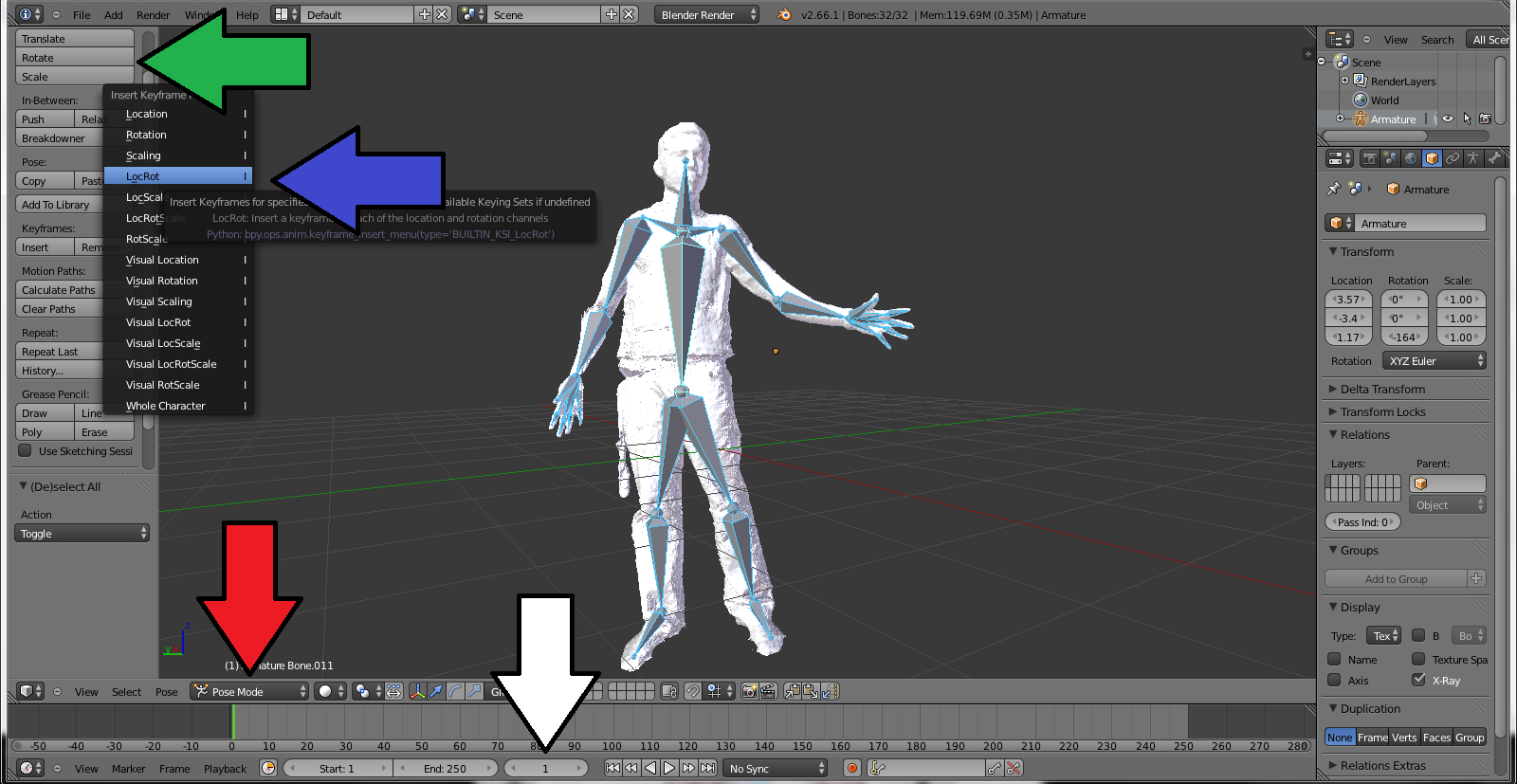Click the Add To Library button

pyautogui.click(x=59, y=205)
